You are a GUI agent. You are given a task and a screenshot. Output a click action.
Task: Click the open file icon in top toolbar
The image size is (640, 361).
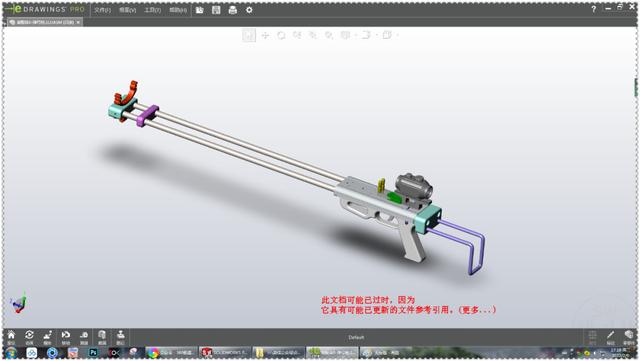[199, 10]
